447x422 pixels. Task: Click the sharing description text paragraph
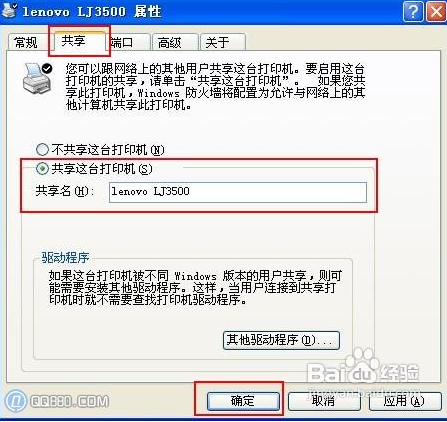(x=215, y=87)
